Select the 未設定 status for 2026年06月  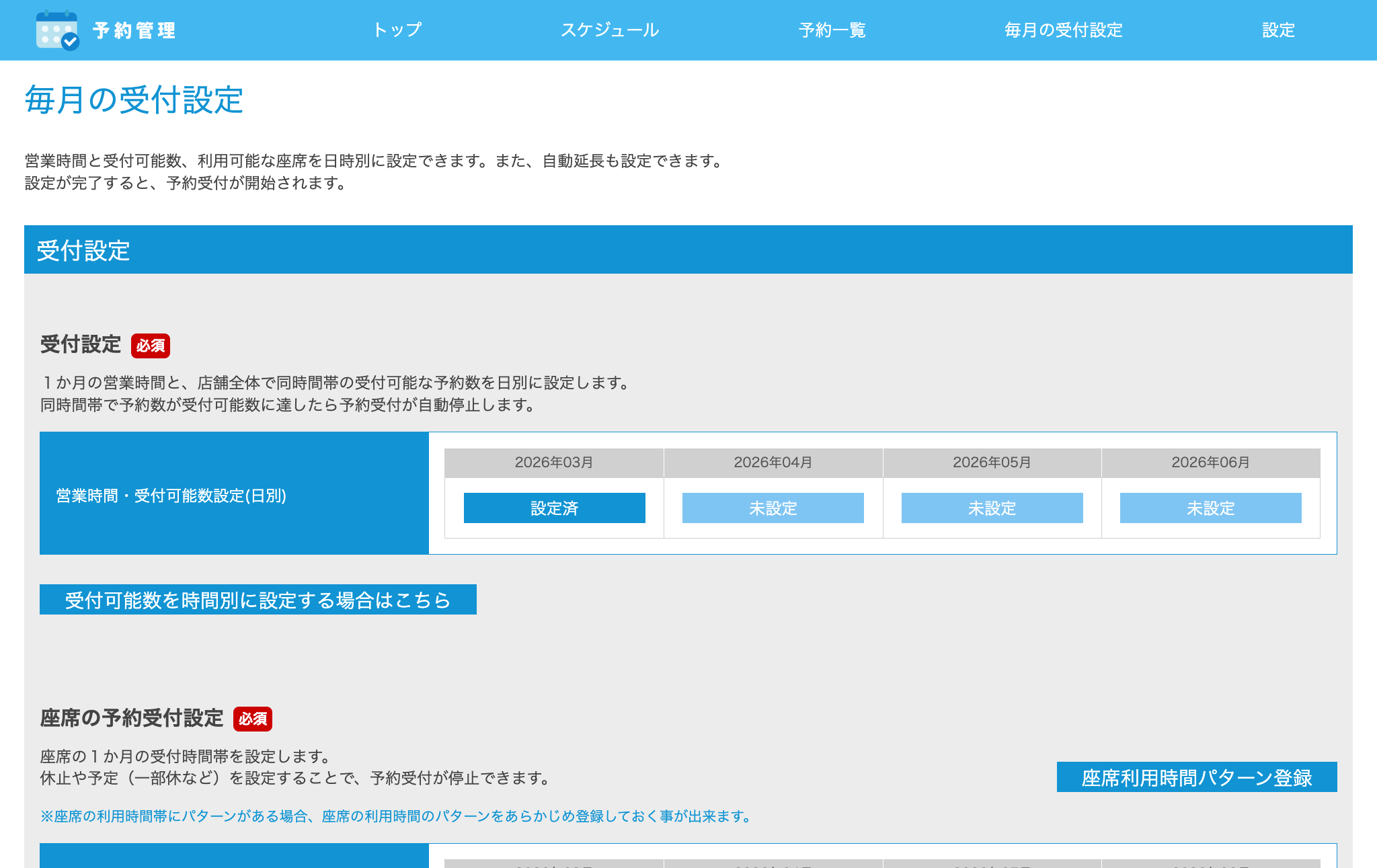tap(1210, 508)
